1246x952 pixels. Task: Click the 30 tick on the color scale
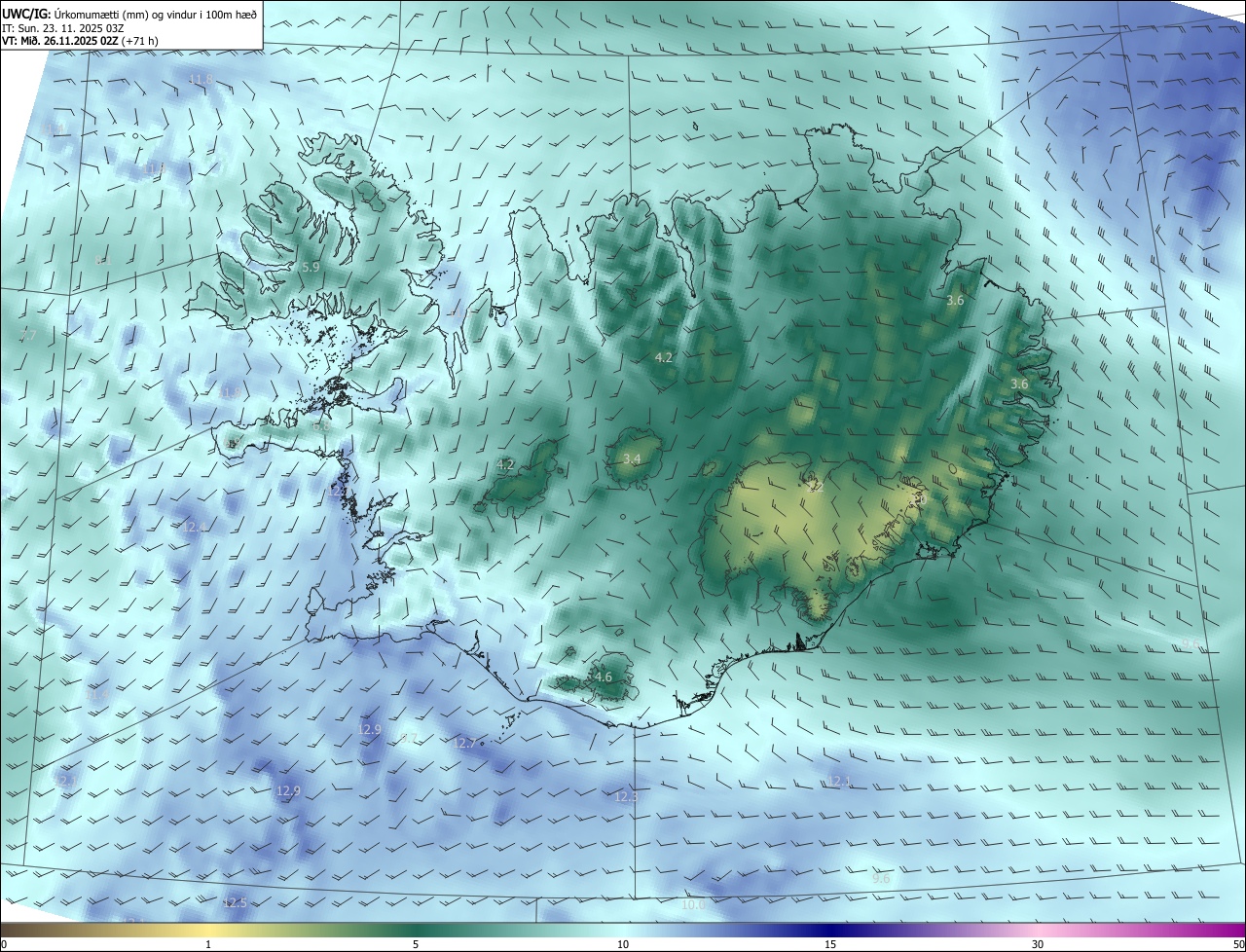pyautogui.click(x=1038, y=944)
